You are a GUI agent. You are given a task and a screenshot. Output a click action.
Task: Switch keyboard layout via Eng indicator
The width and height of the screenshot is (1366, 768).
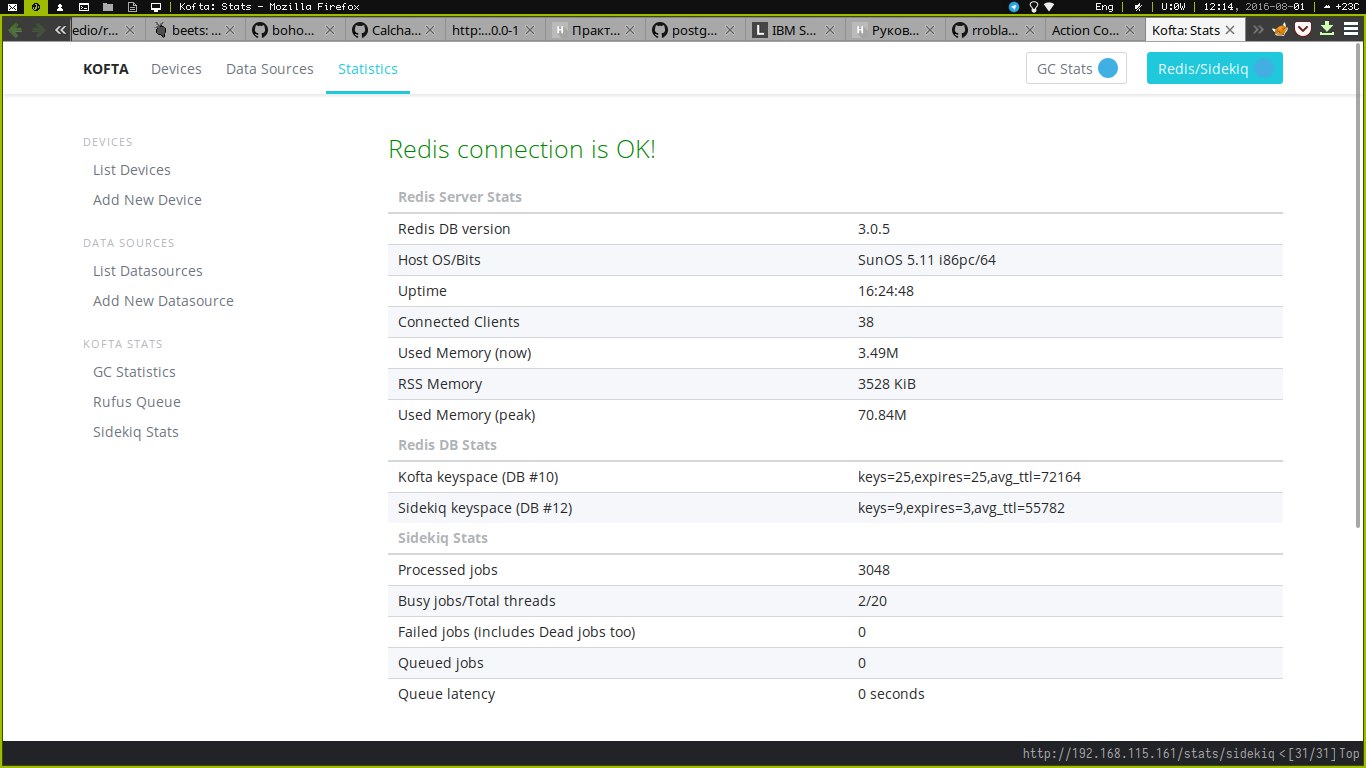coord(1104,7)
